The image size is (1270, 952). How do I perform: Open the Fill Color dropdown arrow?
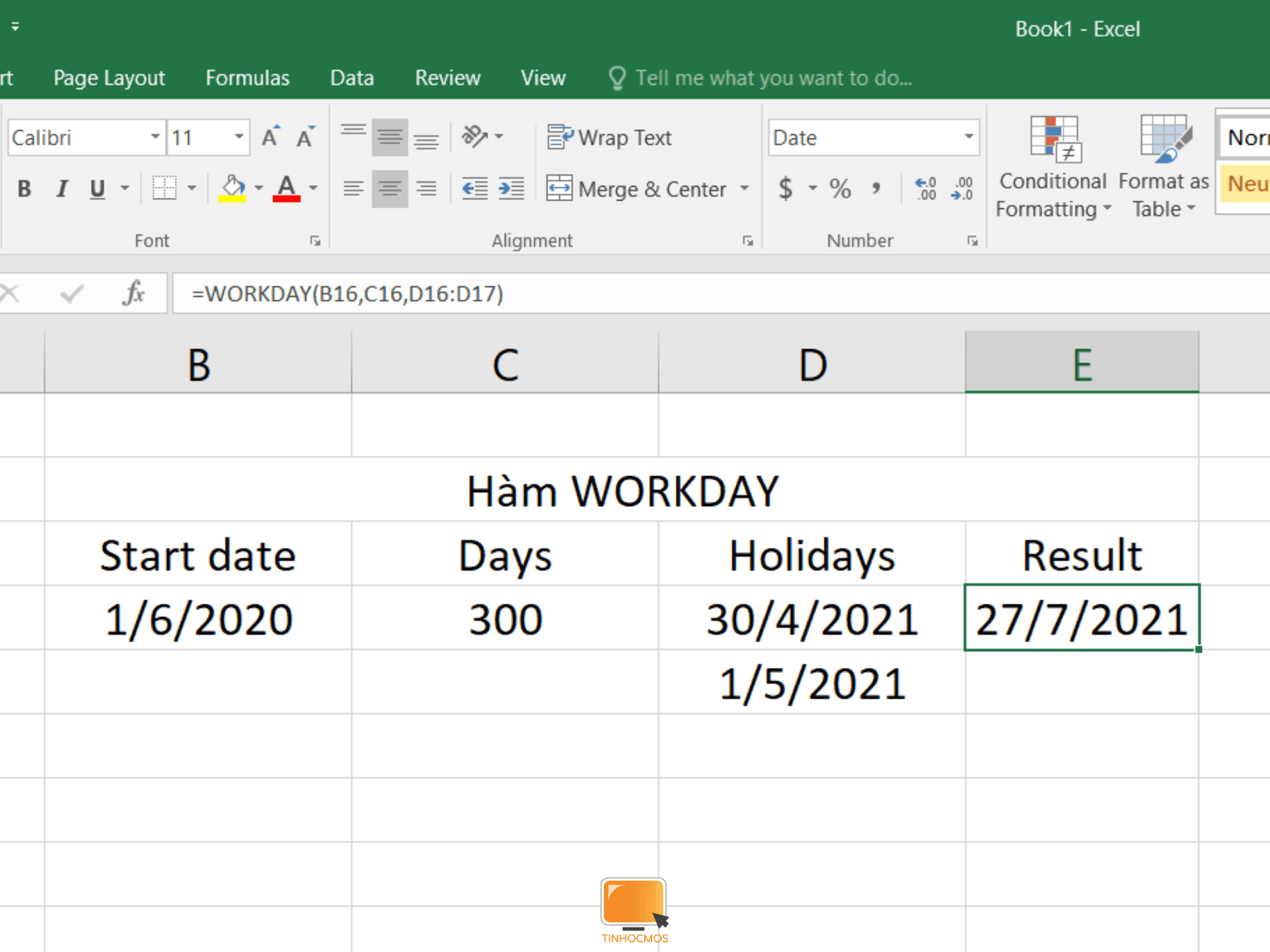click(x=258, y=188)
